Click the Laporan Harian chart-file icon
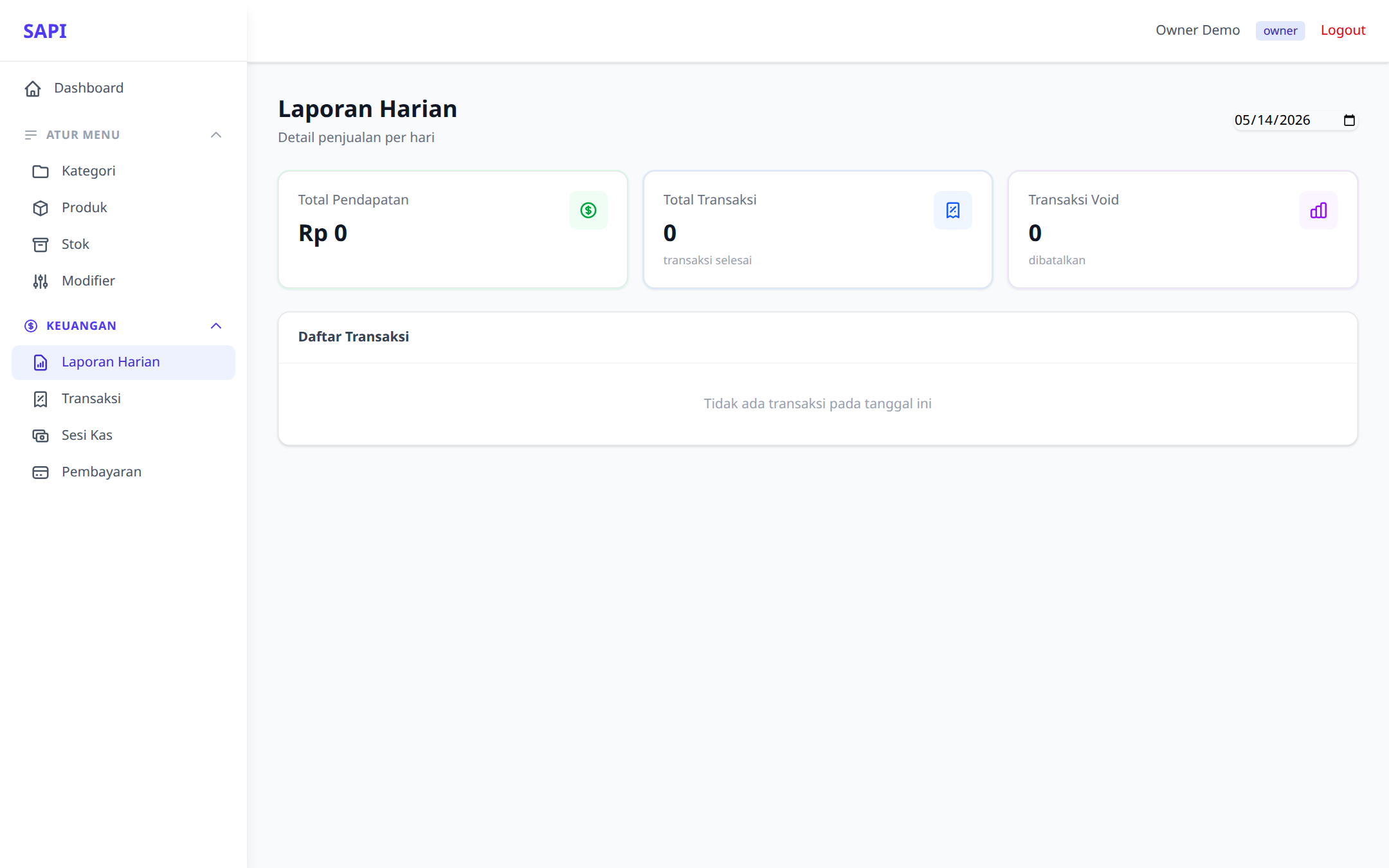Screen dimensions: 1389x868 (41, 363)
